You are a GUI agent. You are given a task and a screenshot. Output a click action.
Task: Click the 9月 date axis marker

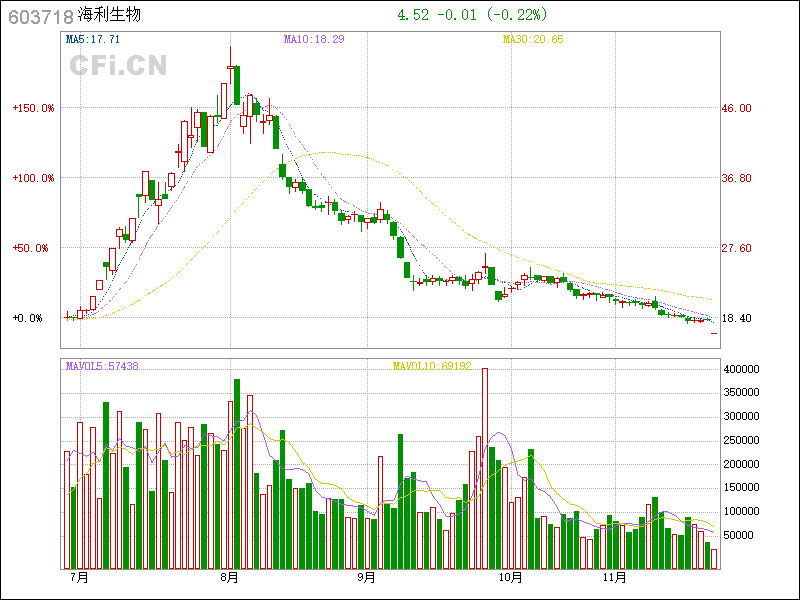(366, 577)
